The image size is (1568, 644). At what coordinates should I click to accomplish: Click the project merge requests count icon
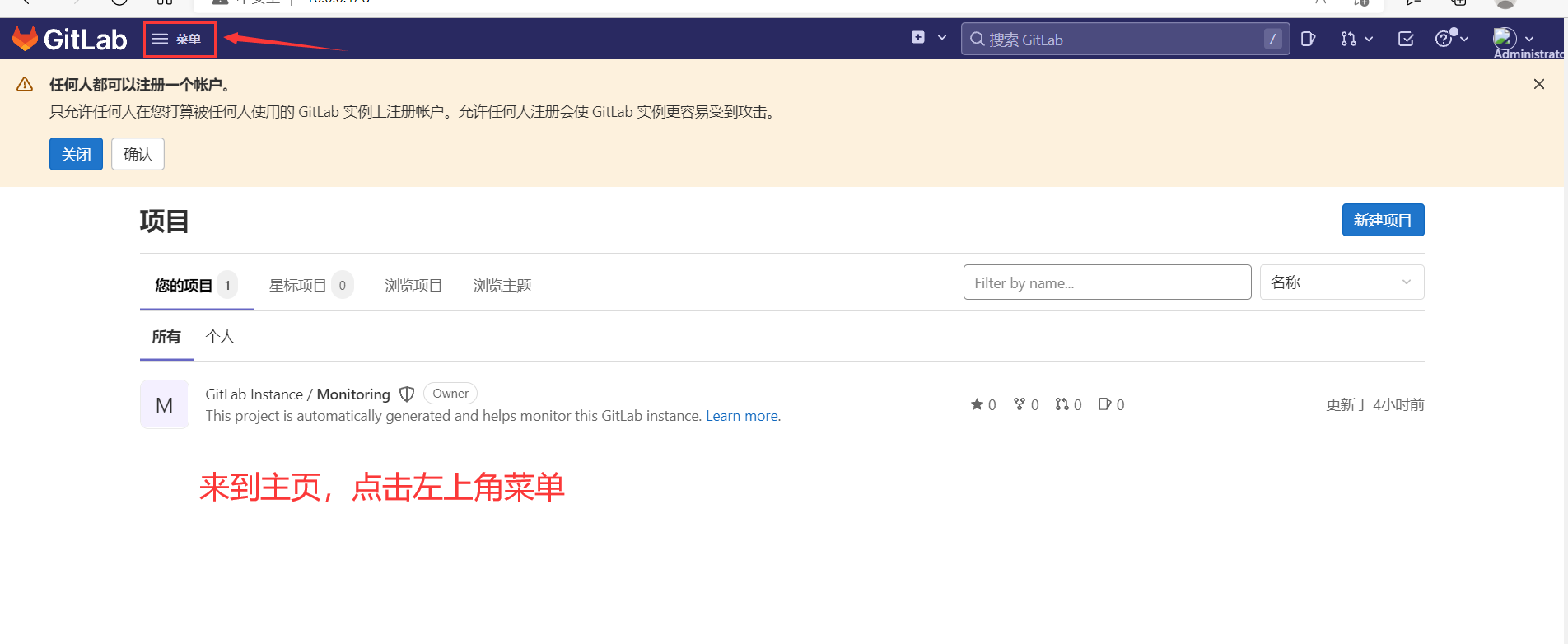(x=1062, y=404)
